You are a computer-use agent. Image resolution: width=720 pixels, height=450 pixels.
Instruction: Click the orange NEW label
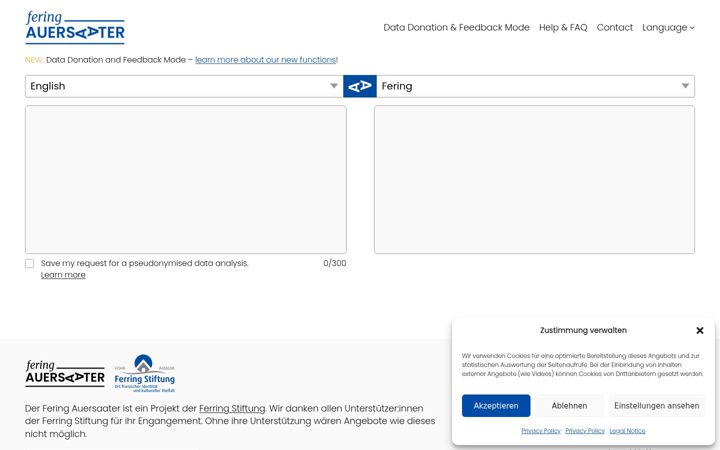pos(34,60)
